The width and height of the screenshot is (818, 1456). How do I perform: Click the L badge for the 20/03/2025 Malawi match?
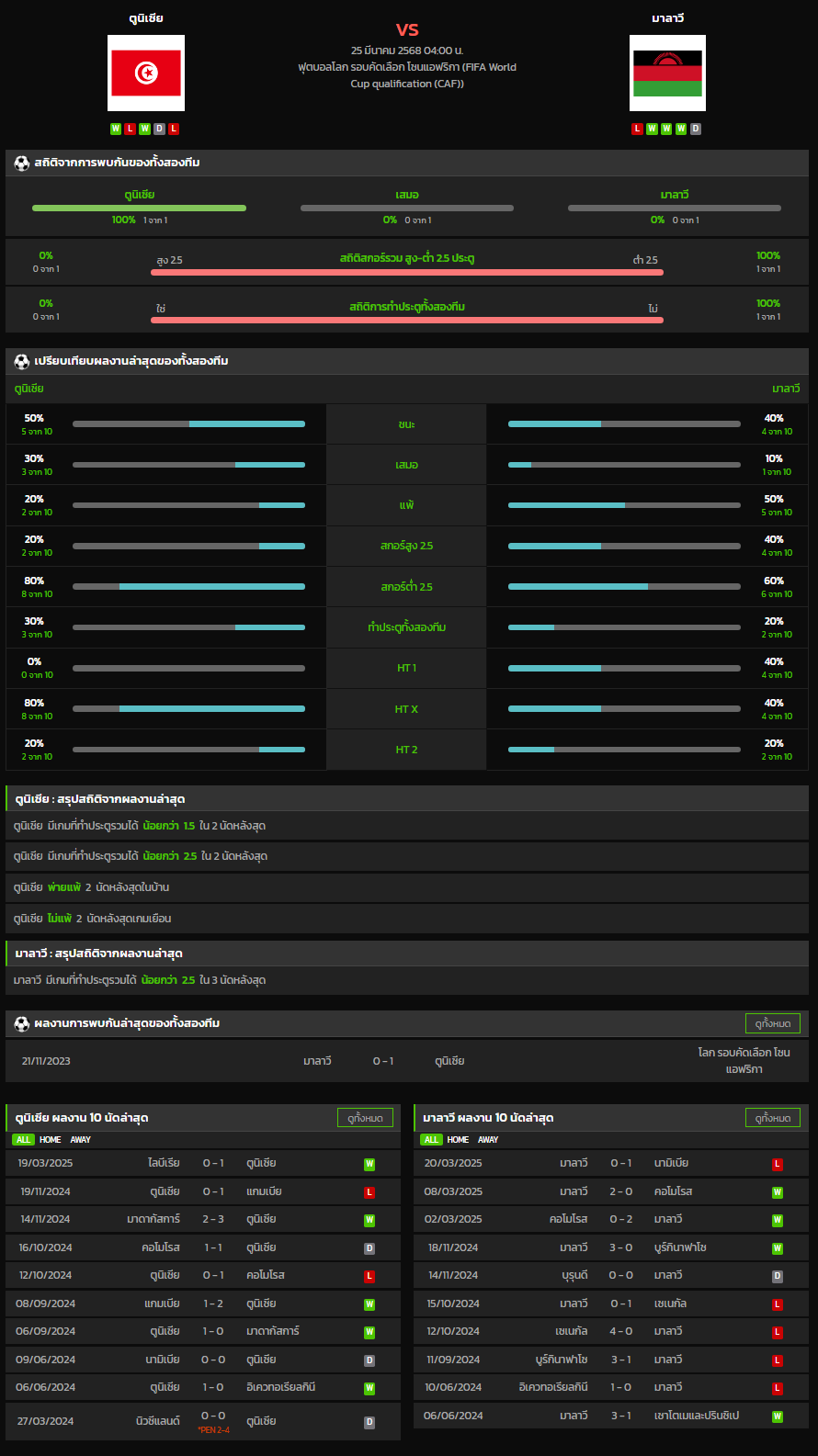[778, 1164]
